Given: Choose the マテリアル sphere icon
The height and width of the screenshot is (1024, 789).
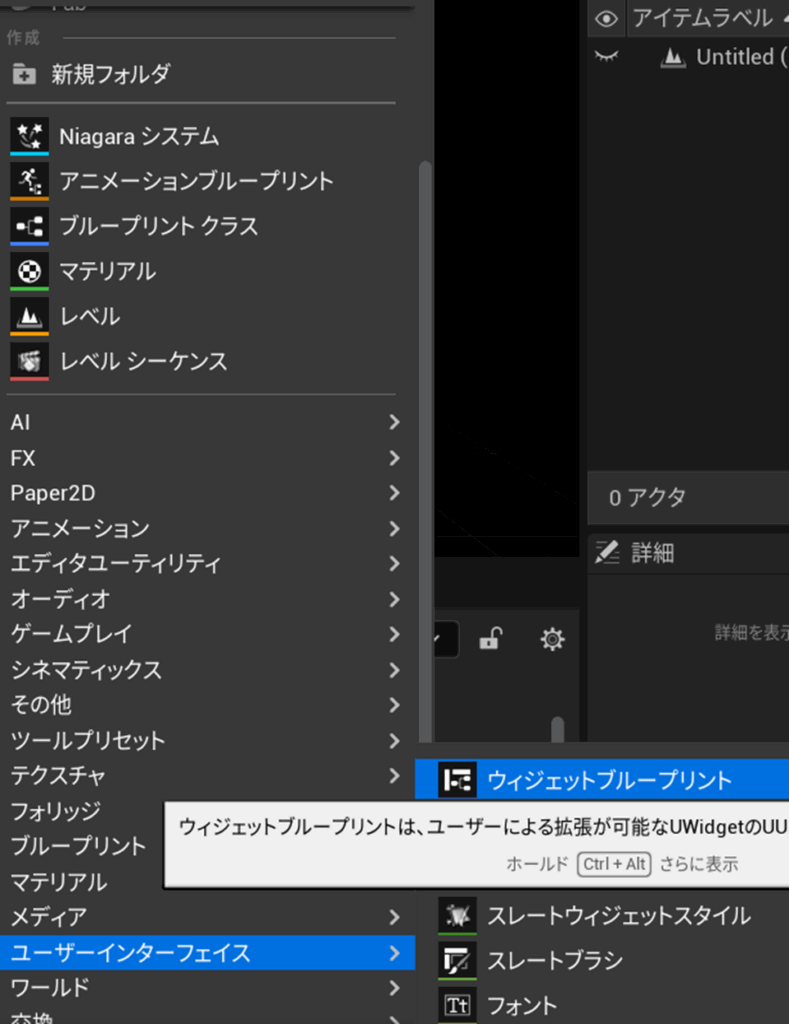Looking at the screenshot, I should coord(29,271).
